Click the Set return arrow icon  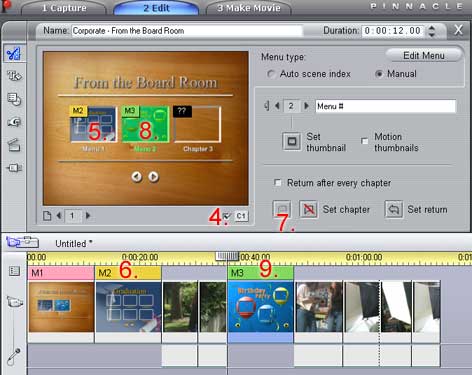pos(394,209)
